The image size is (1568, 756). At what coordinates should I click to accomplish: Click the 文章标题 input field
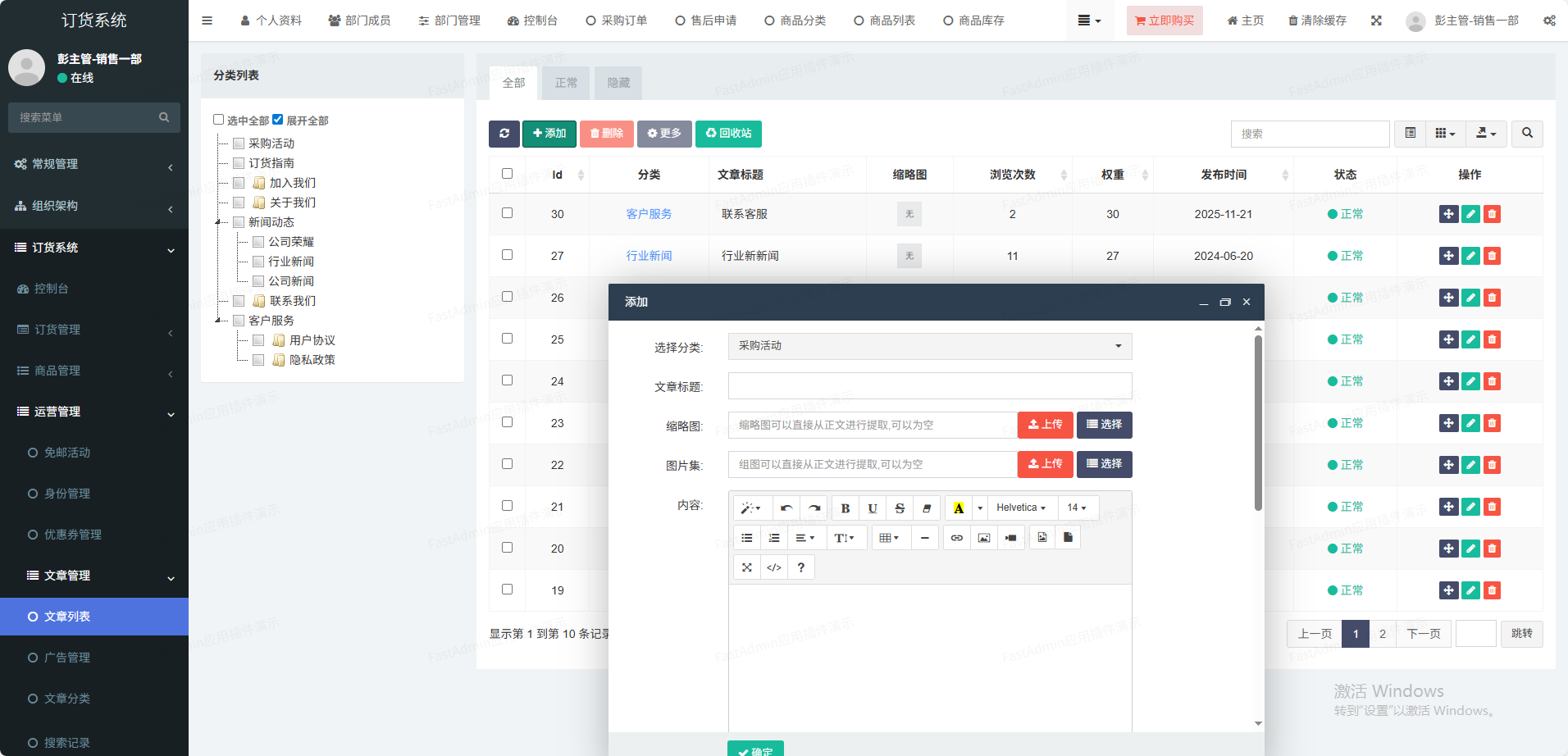[x=929, y=386]
